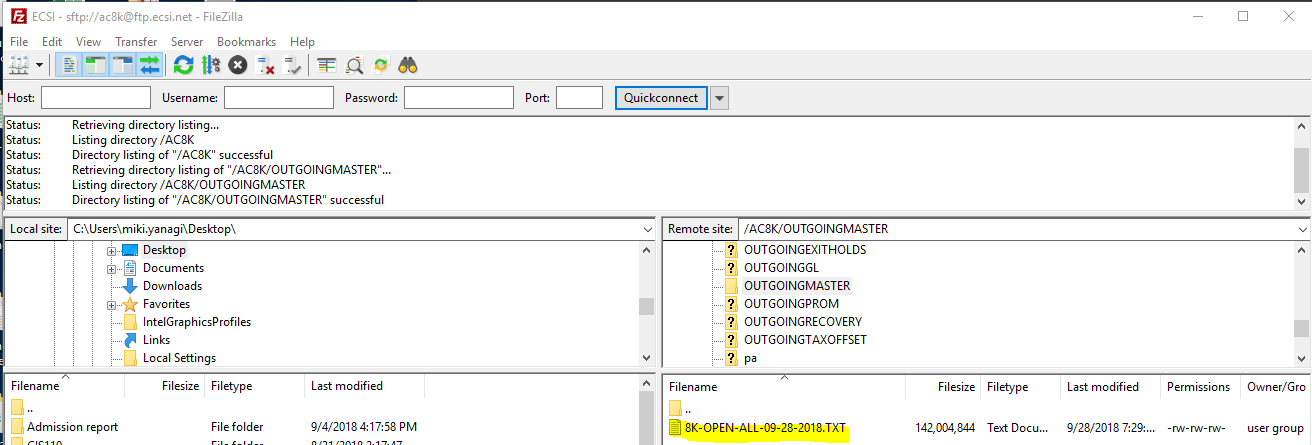Select Downloads folder in local tree

tap(172, 286)
